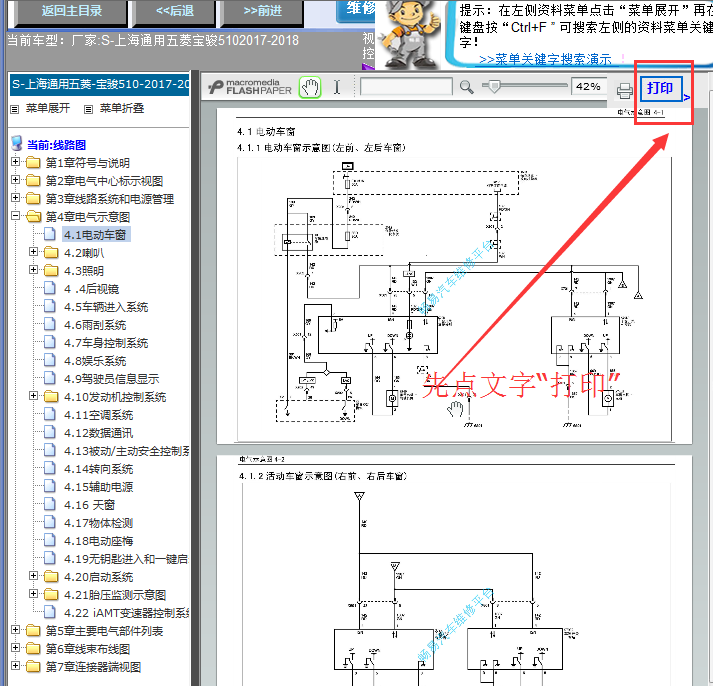The height and width of the screenshot is (686, 713).
Task: Click the folder icon of 第2章电气中心标示视图
Action: (x=33, y=180)
